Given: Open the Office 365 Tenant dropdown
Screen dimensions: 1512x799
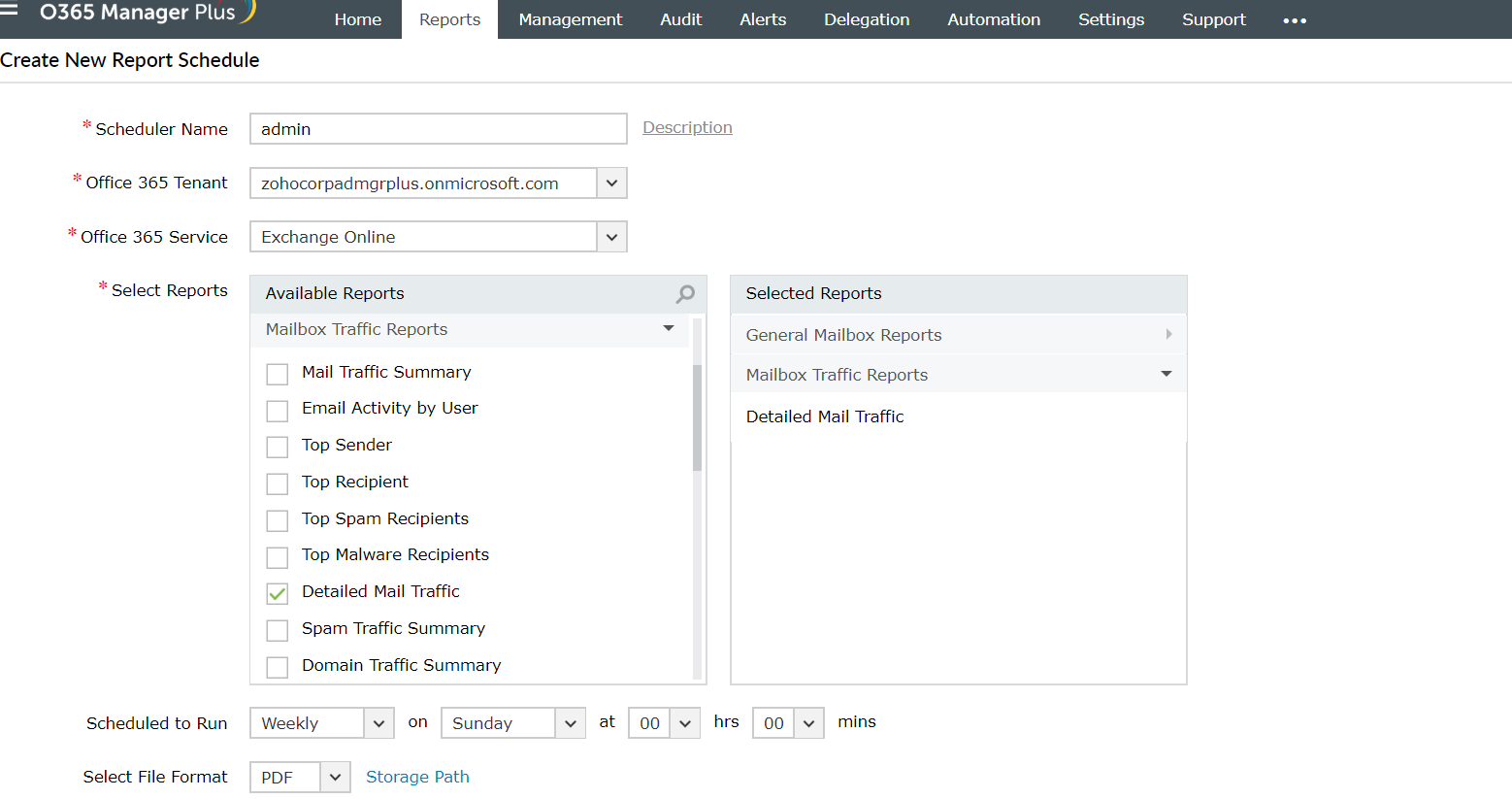Looking at the screenshot, I should [611, 183].
